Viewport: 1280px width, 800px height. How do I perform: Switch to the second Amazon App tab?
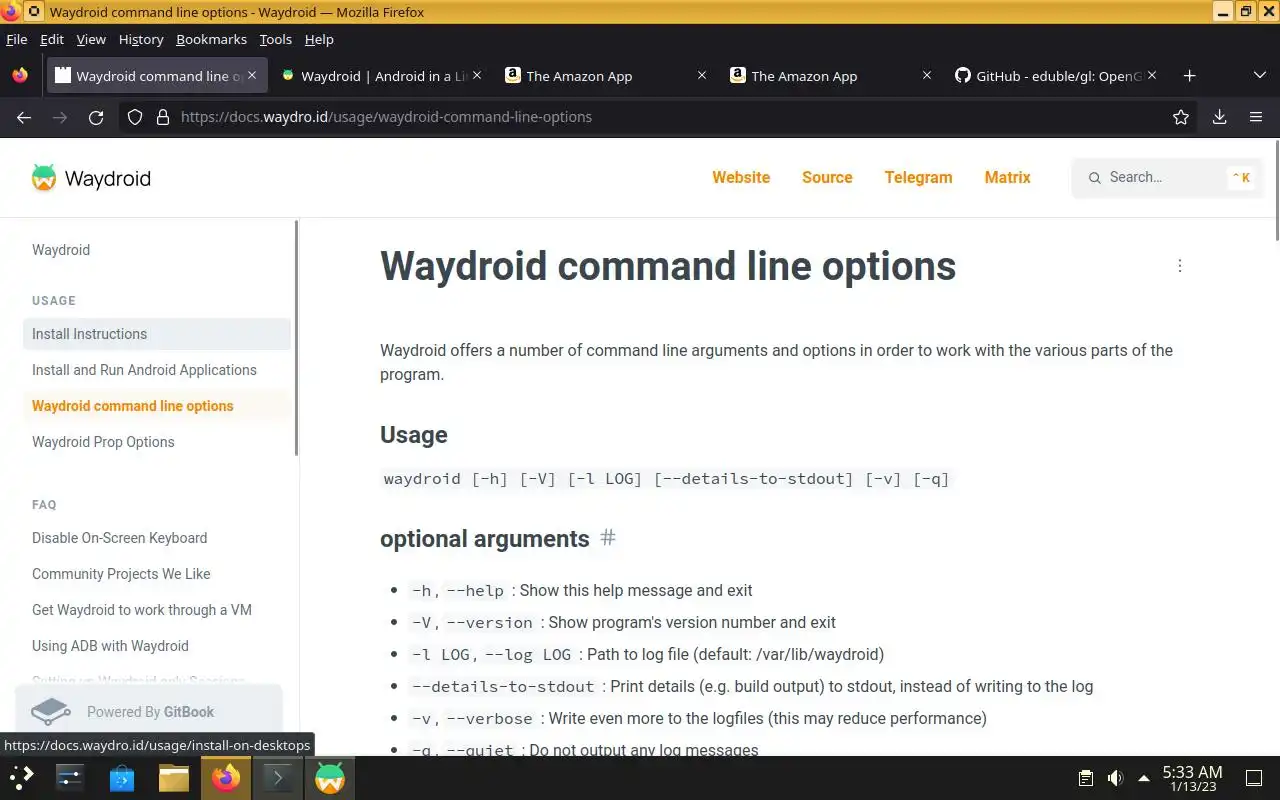click(831, 76)
